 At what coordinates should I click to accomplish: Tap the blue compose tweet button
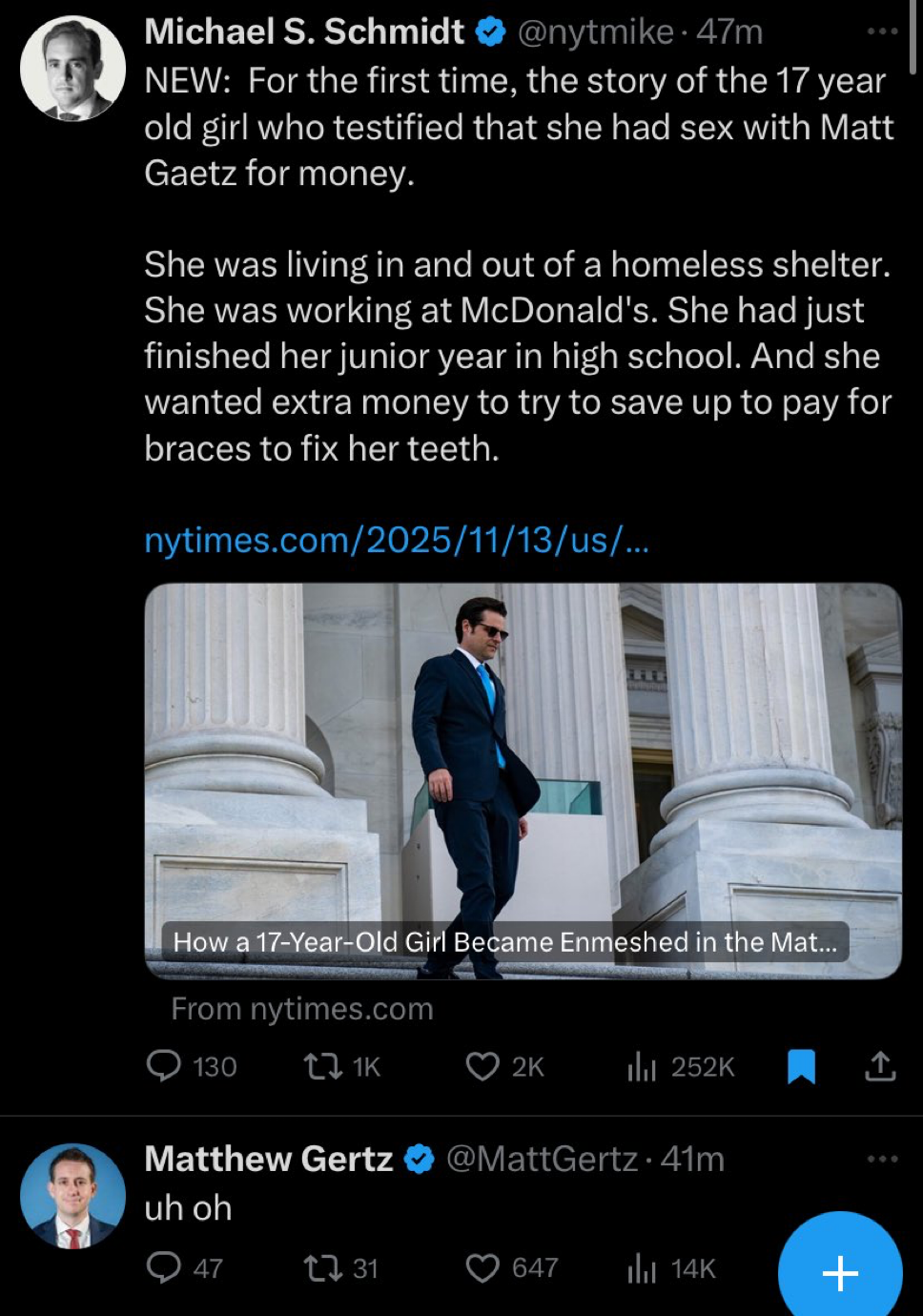839,1272
